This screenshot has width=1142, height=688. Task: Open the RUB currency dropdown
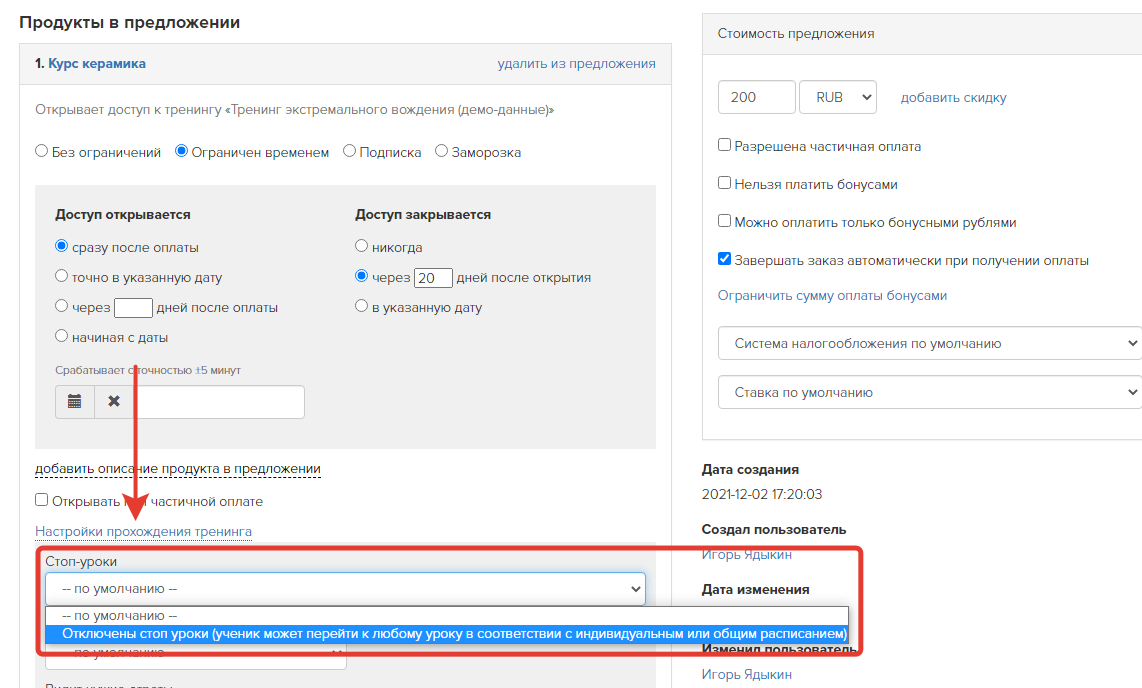tap(838, 97)
